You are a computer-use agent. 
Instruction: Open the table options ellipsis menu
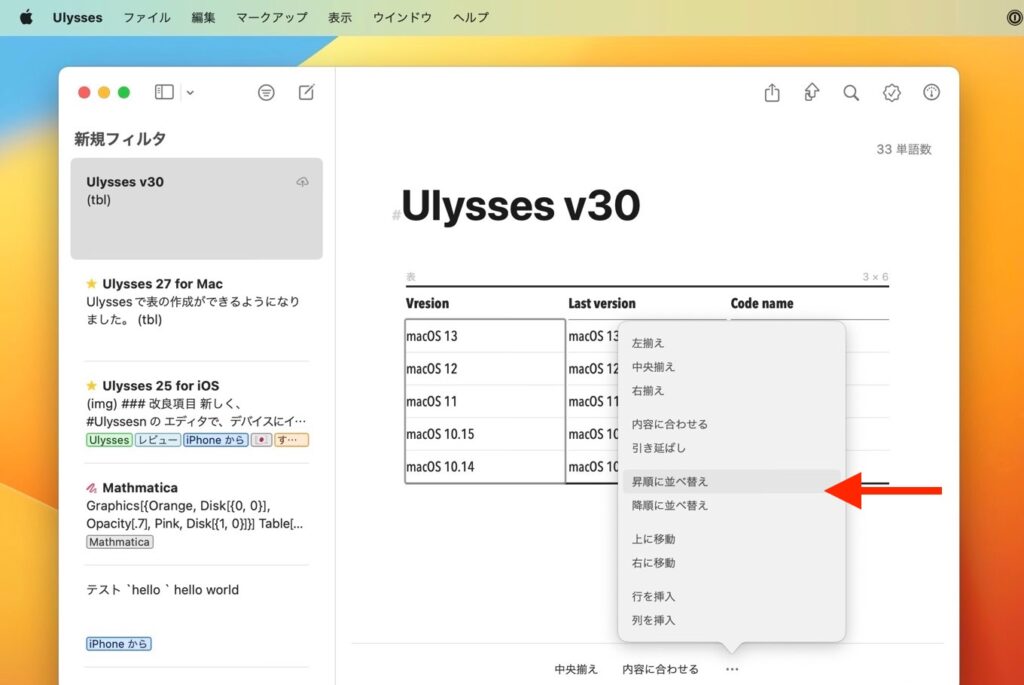point(732,668)
